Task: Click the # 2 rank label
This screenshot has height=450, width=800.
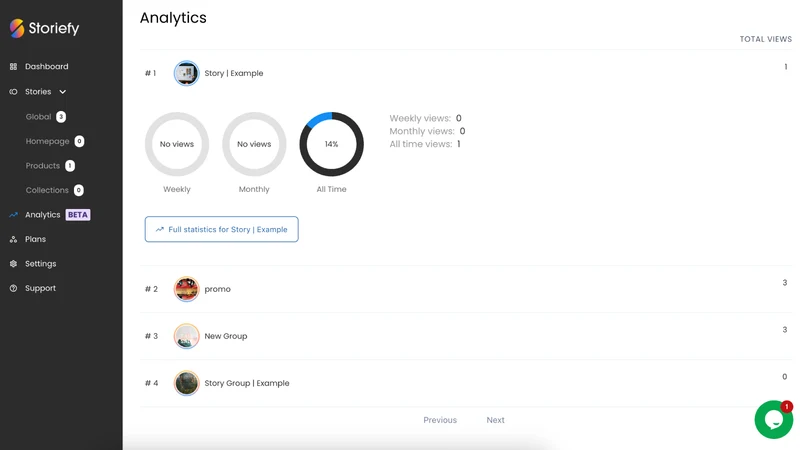Action: 151,289
